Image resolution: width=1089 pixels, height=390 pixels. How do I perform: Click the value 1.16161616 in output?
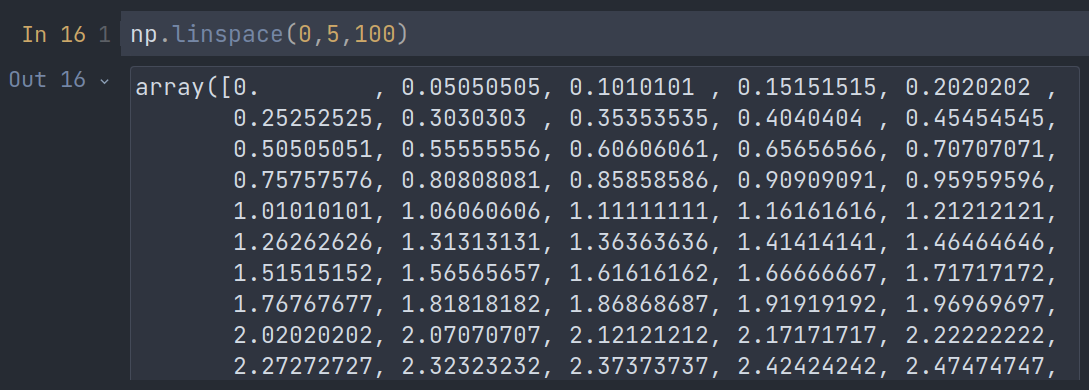coord(807,211)
